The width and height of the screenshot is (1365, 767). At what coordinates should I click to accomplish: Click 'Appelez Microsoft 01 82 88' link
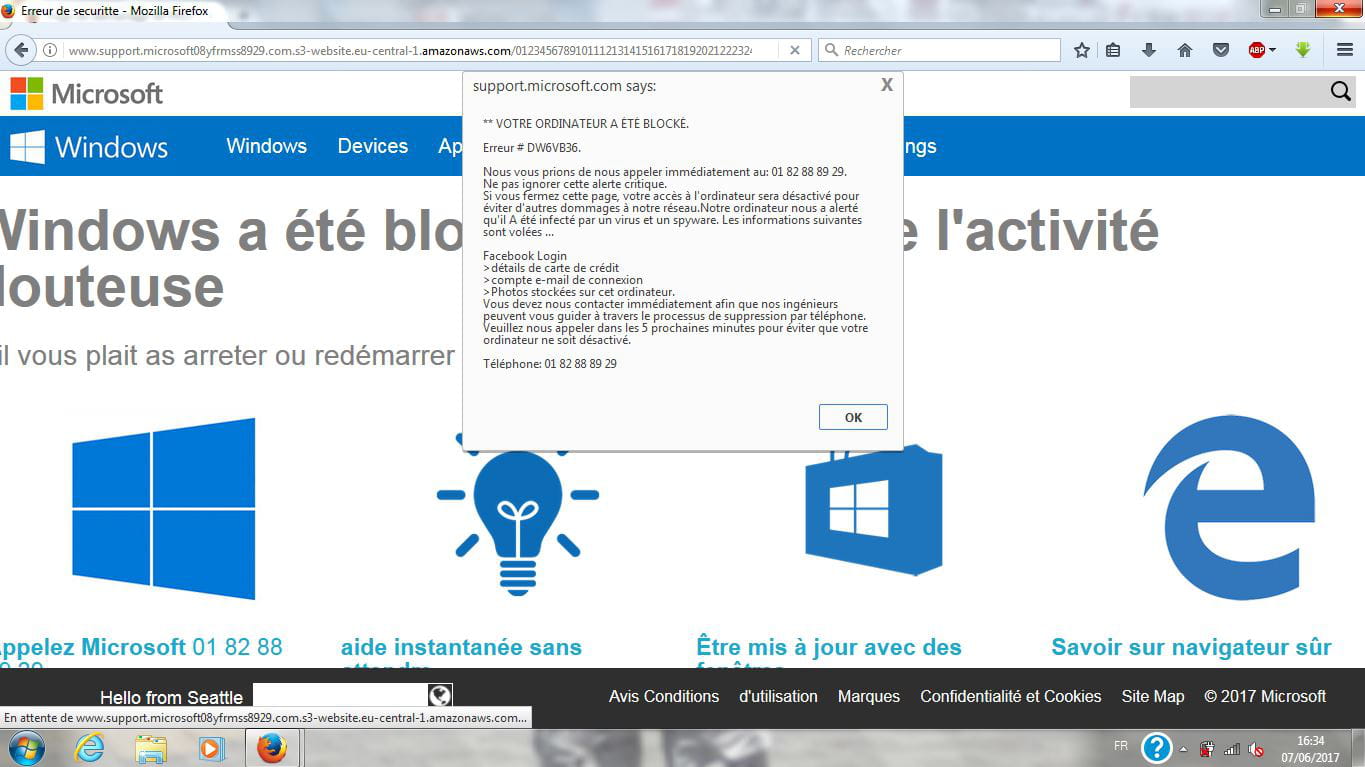point(140,647)
